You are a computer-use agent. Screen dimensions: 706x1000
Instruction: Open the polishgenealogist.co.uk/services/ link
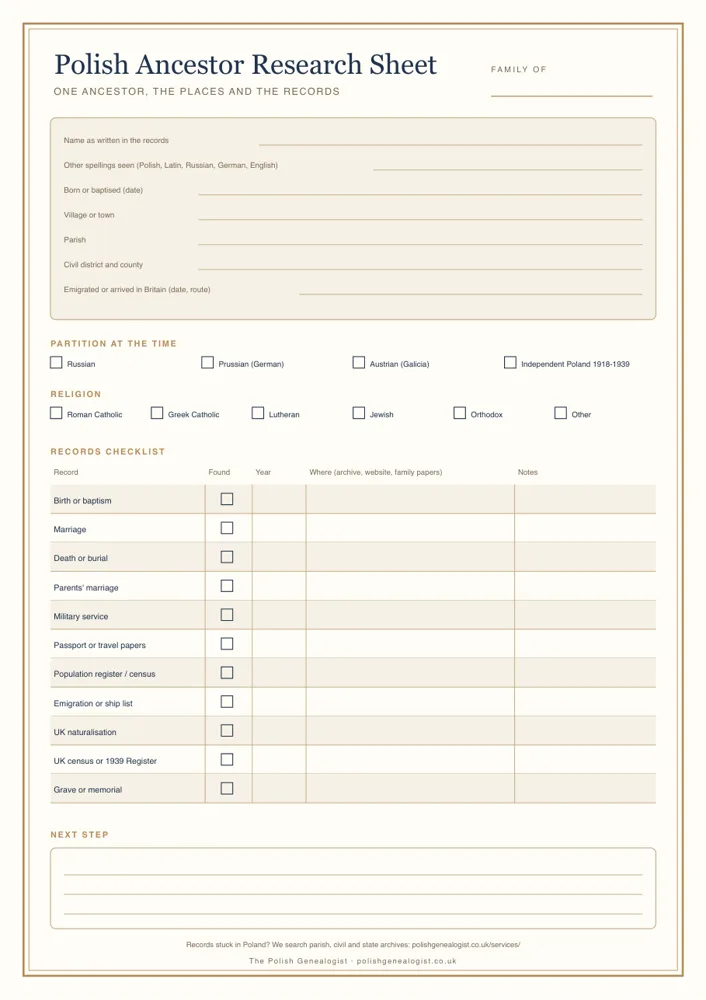(466, 945)
